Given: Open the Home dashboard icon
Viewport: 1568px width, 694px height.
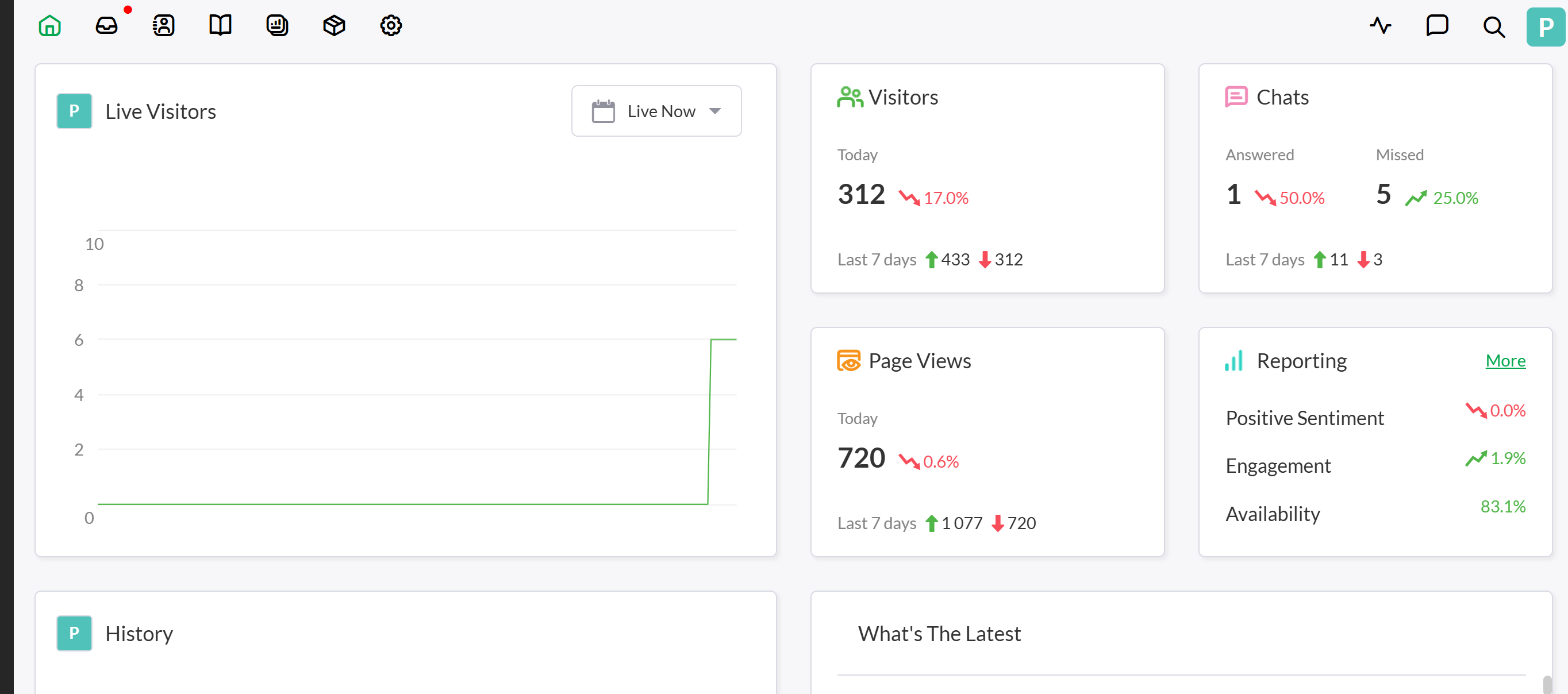Looking at the screenshot, I should click(x=50, y=25).
